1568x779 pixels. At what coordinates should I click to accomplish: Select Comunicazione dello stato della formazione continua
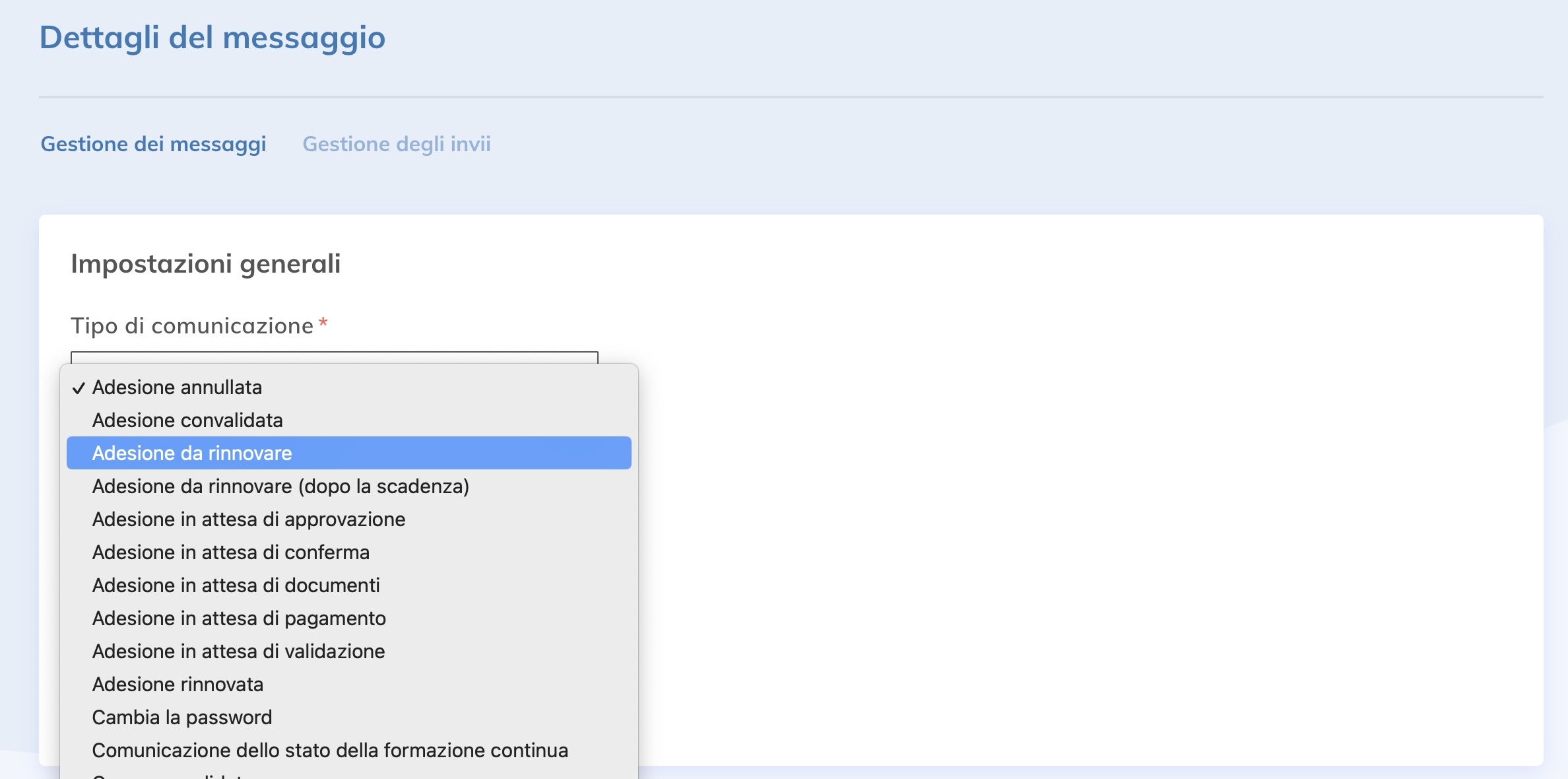pyautogui.click(x=330, y=751)
